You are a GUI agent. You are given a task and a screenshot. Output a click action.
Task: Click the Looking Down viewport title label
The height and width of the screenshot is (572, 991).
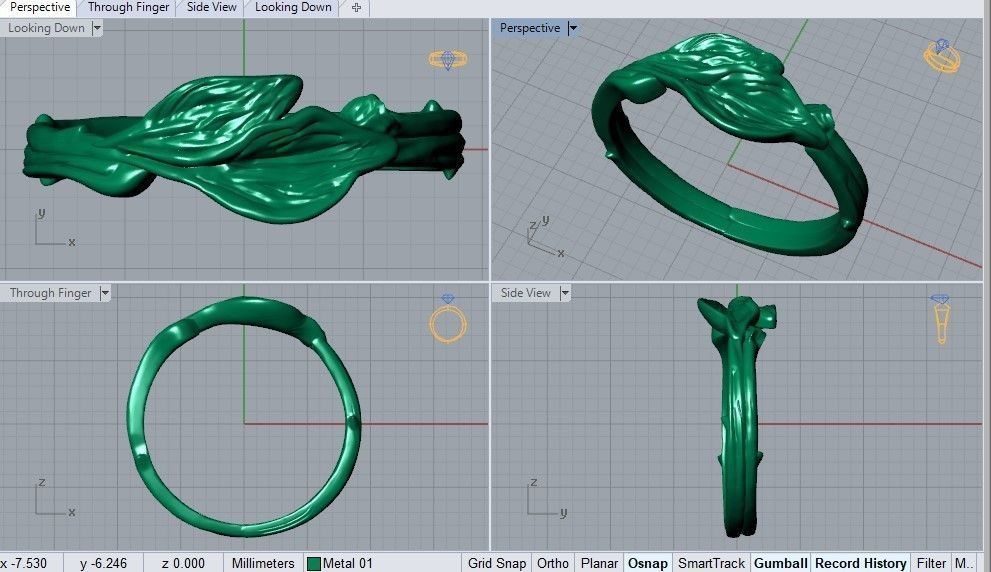click(x=46, y=28)
